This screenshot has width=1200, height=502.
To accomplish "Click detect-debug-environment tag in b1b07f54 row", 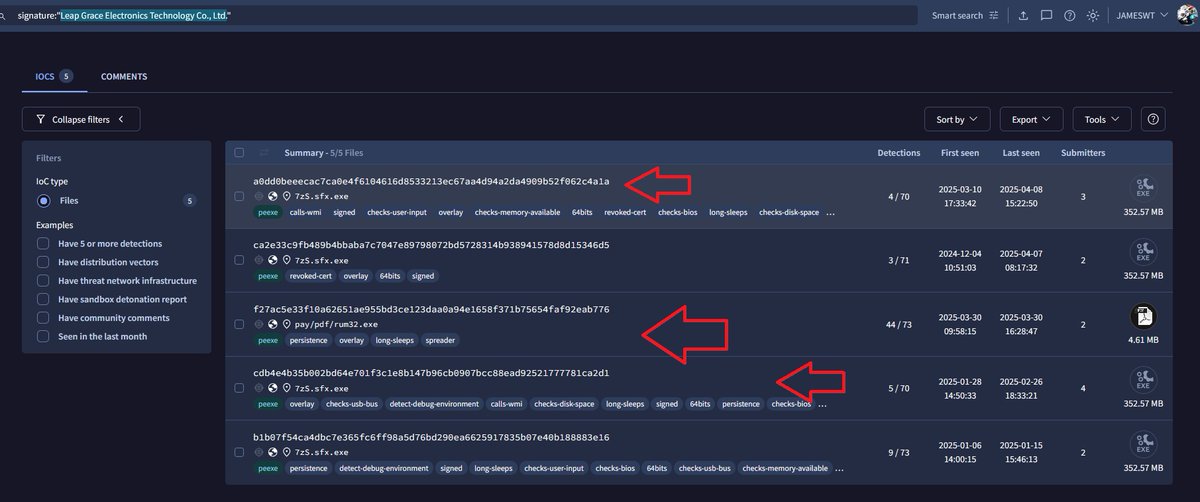I will pyautogui.click(x=384, y=468).
